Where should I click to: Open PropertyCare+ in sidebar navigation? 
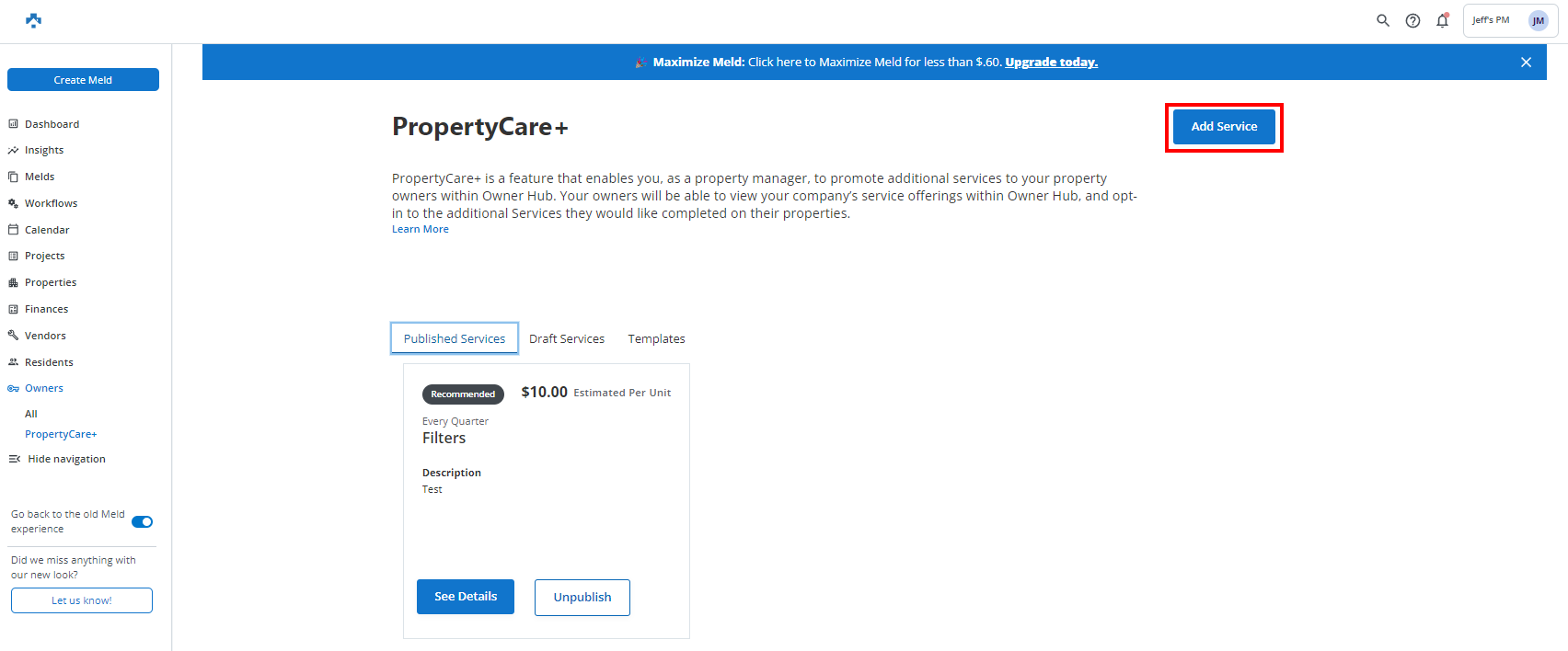[x=61, y=434]
